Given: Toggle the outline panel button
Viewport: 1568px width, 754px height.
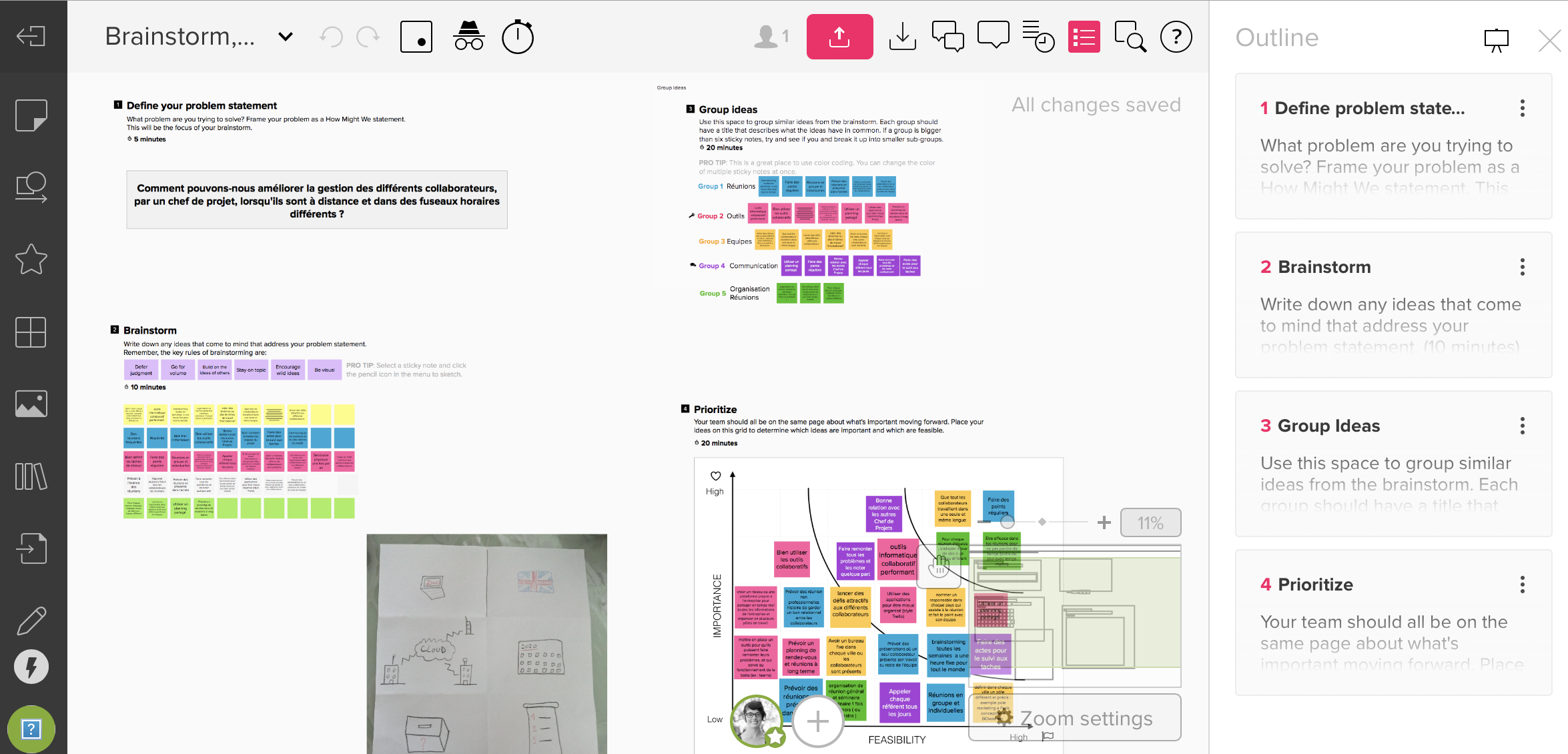Looking at the screenshot, I should (x=1084, y=37).
